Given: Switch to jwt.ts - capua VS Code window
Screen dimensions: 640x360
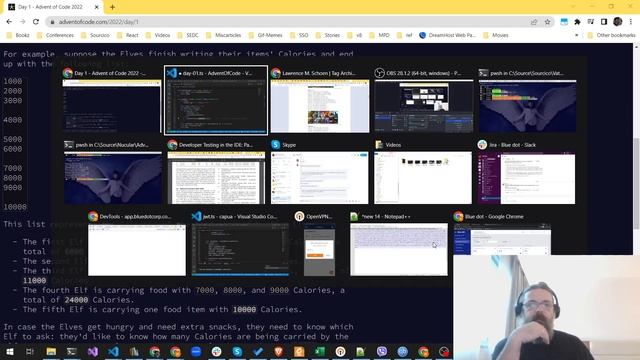Looking at the screenshot, I should [240, 244].
